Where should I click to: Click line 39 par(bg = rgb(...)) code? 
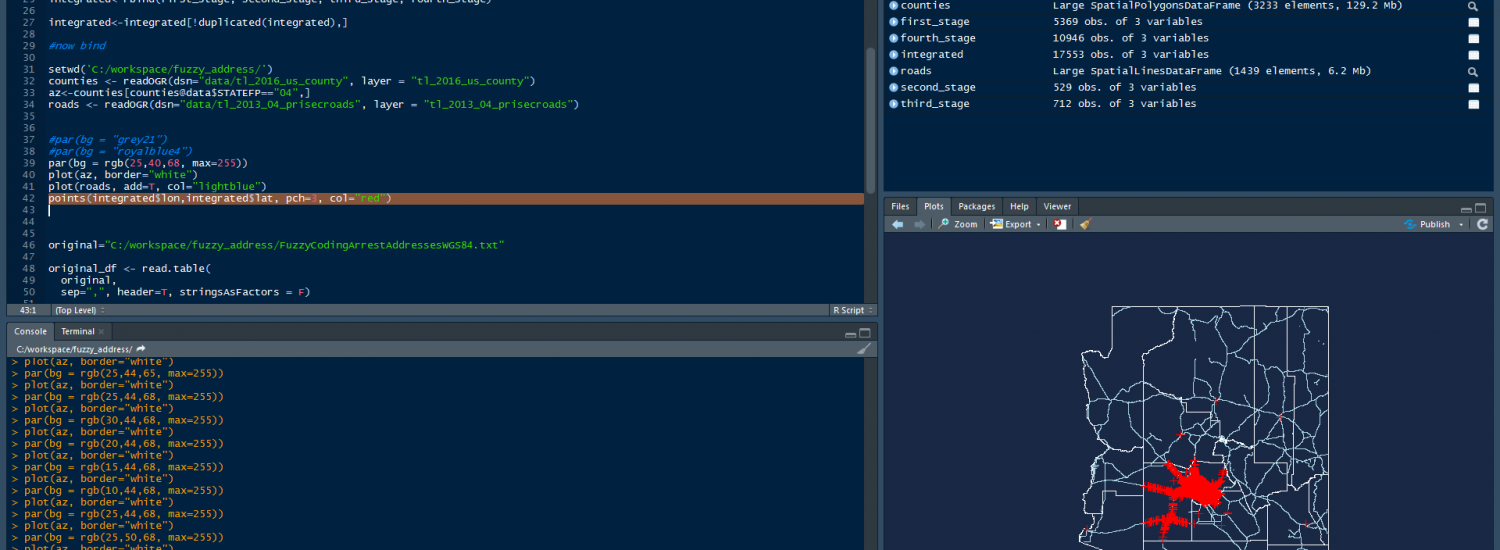click(x=148, y=163)
